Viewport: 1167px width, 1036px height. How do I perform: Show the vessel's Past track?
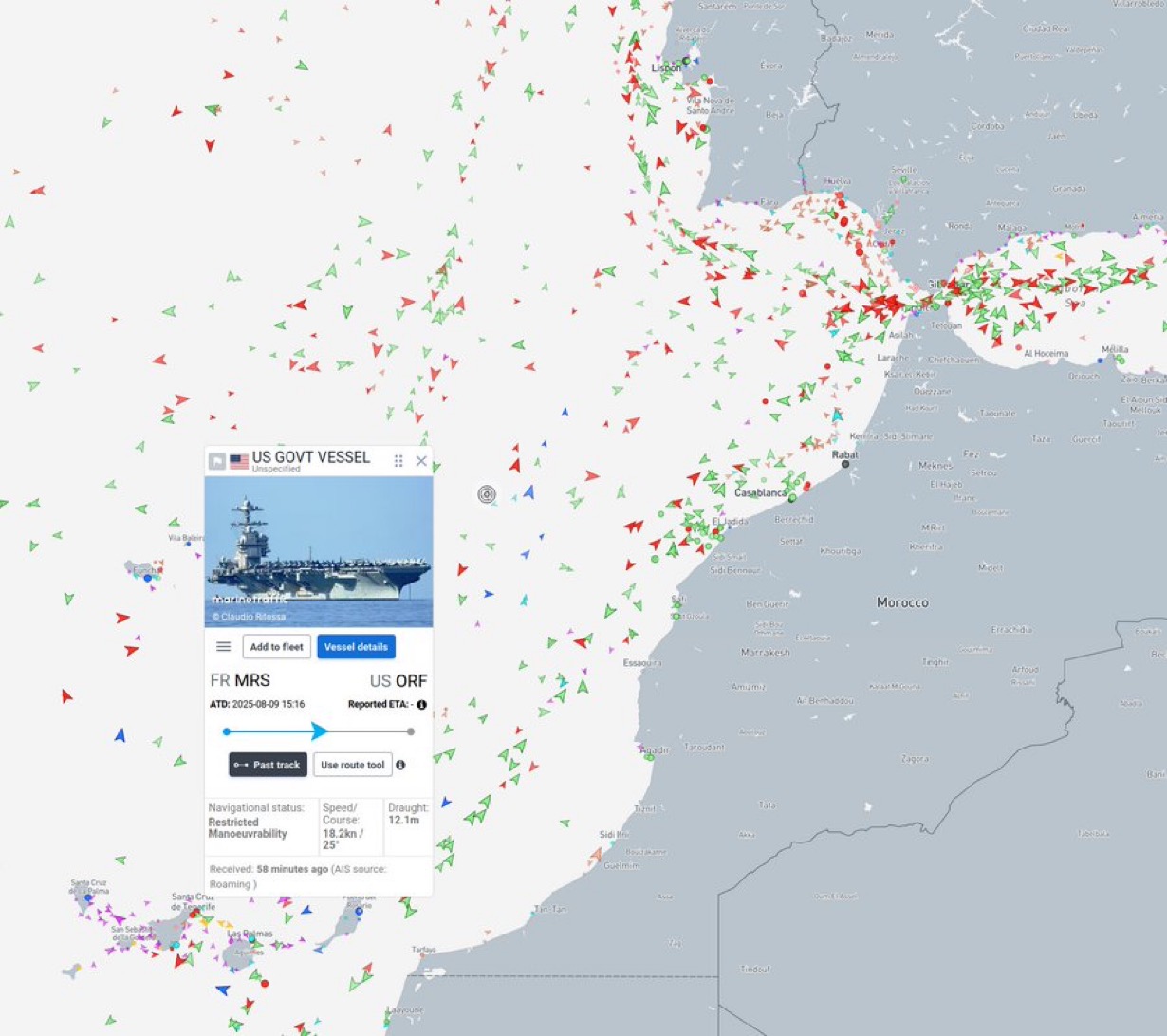point(268,765)
